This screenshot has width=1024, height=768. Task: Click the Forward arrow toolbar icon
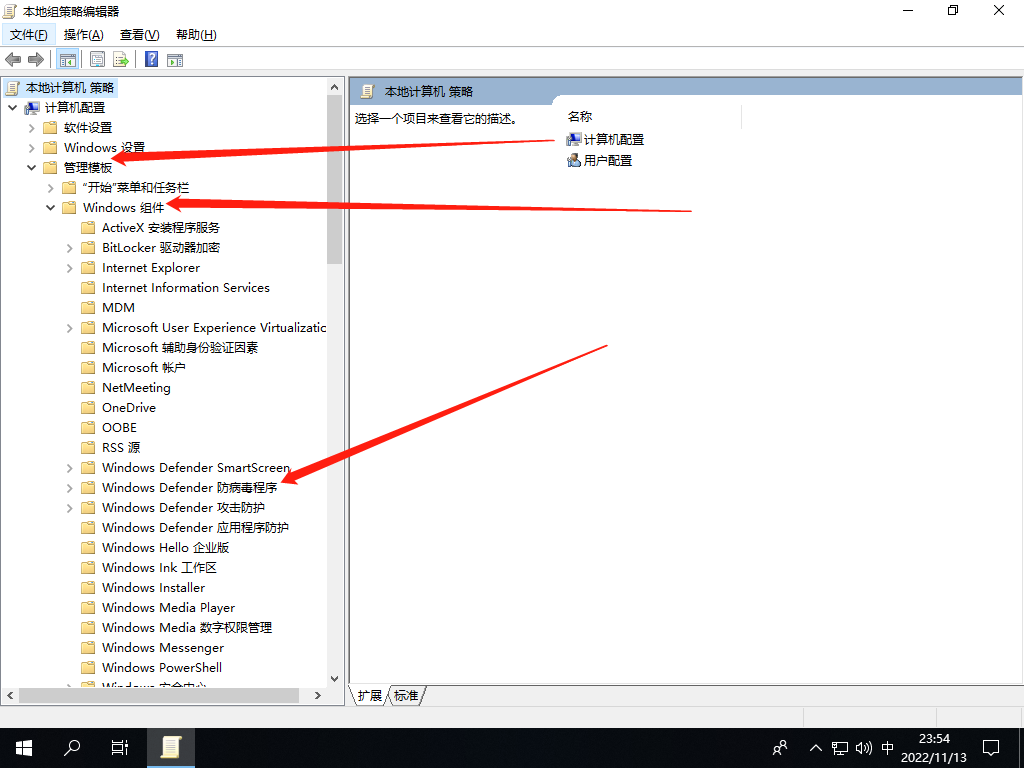[x=36, y=59]
